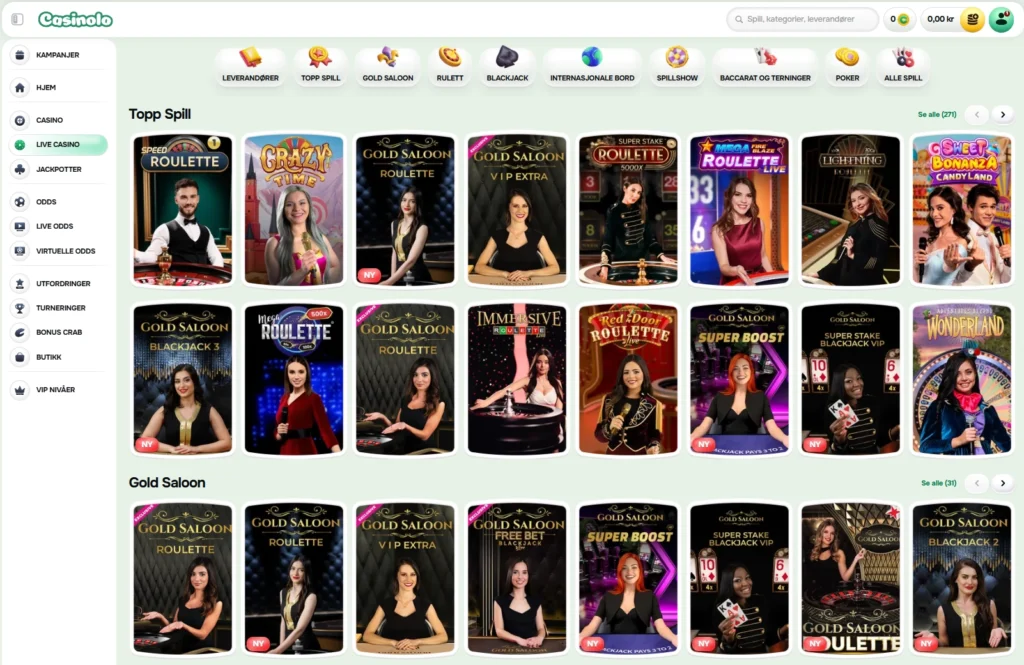Open Bonus Crab in the sidebar
Image resolution: width=1024 pixels, height=665 pixels.
pyautogui.click(x=58, y=332)
